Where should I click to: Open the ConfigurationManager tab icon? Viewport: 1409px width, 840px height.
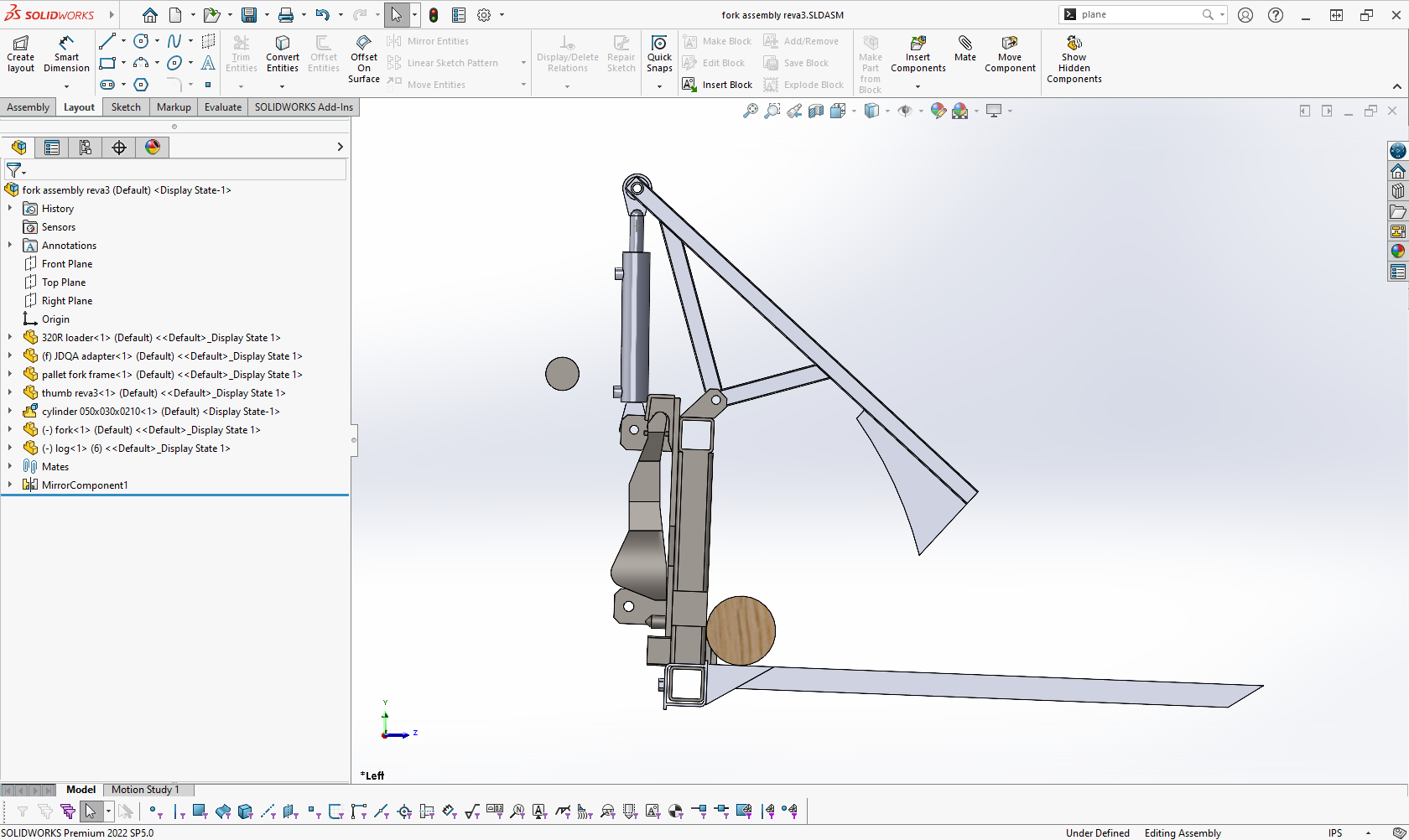86,148
